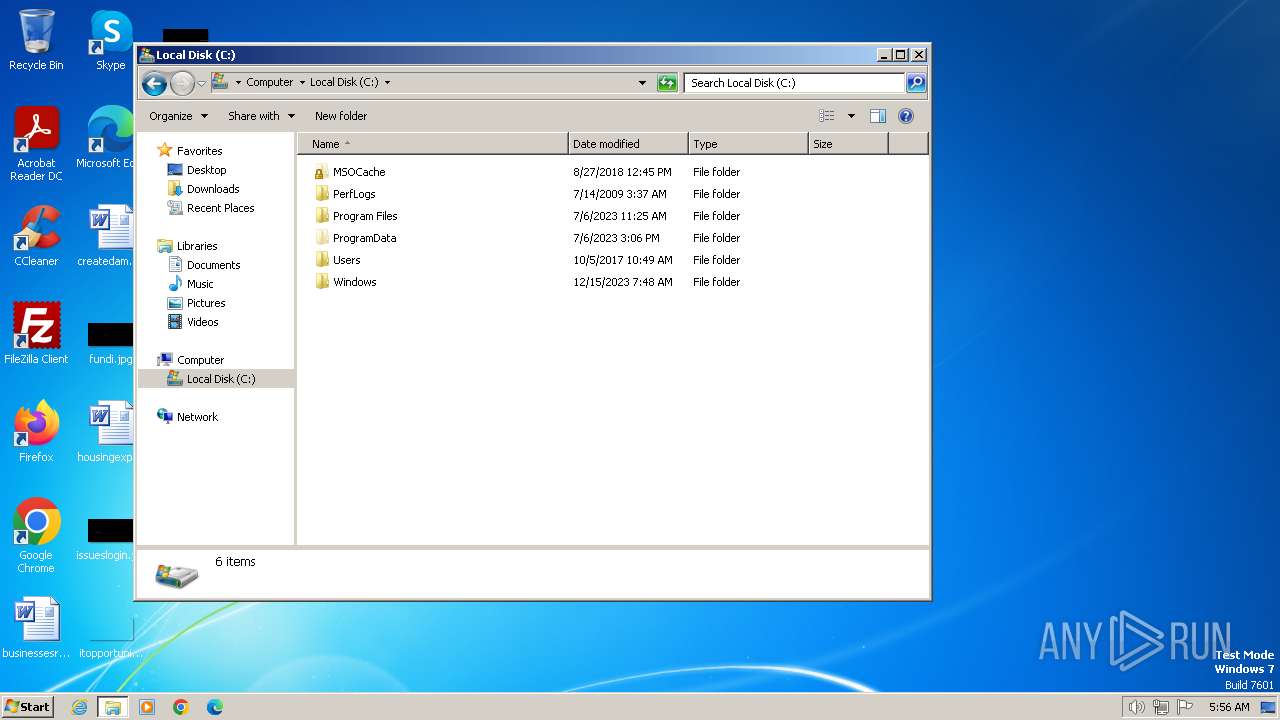Expand the Local Disk (C:) breadcrumb arrow
This screenshot has height=720, width=1280.
point(387,83)
